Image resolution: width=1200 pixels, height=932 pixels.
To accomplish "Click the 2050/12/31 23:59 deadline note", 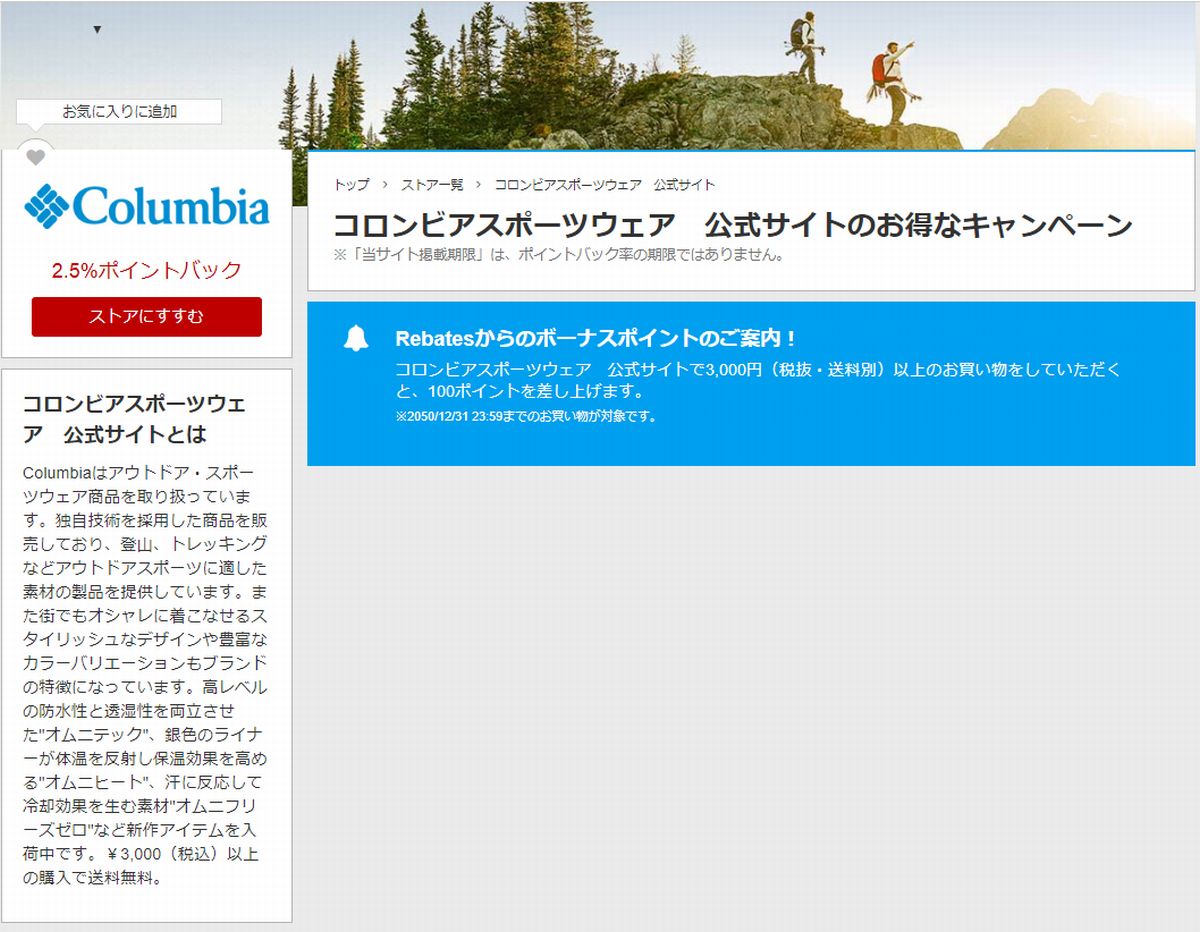I will (525, 416).
